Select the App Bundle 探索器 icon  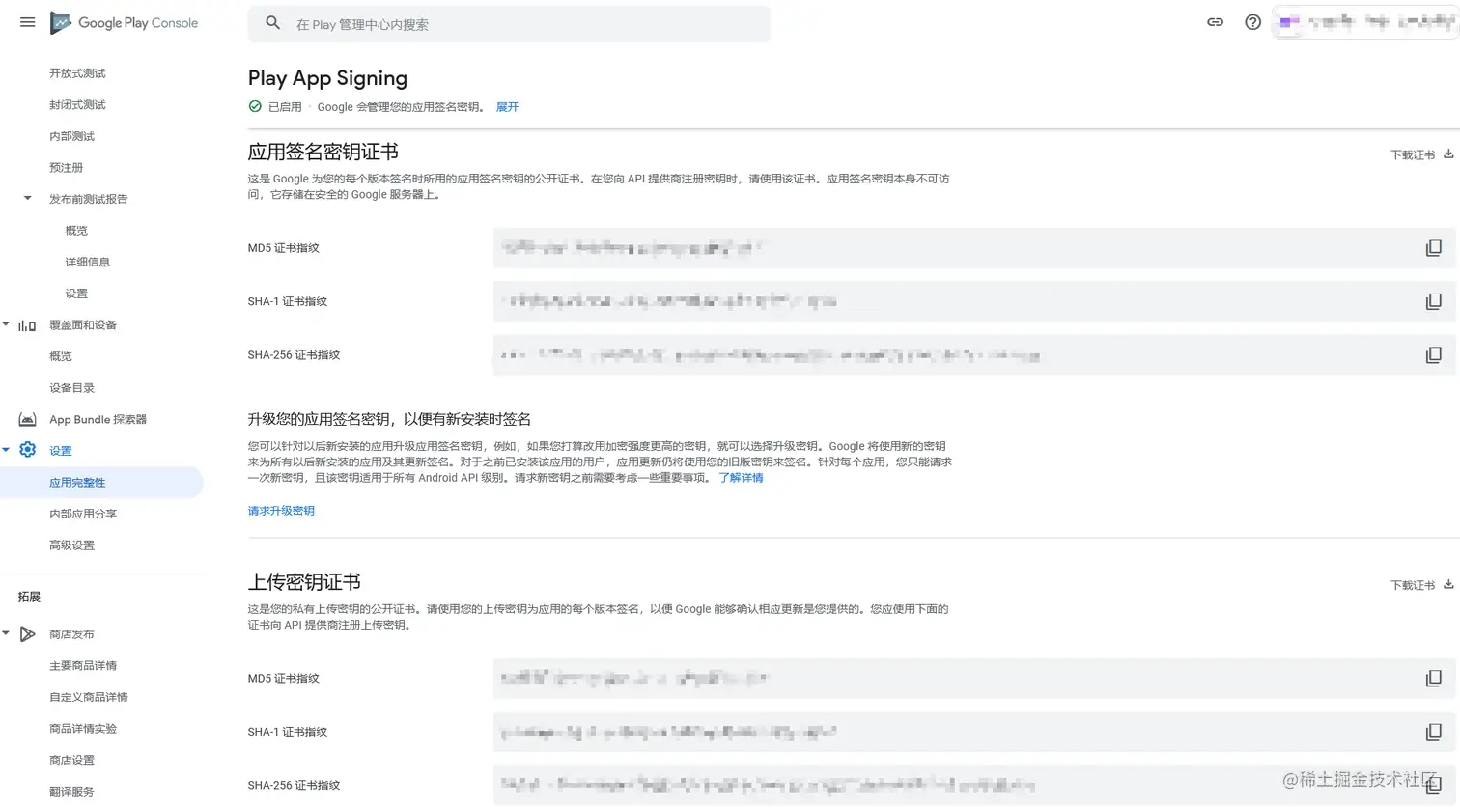[27, 418]
